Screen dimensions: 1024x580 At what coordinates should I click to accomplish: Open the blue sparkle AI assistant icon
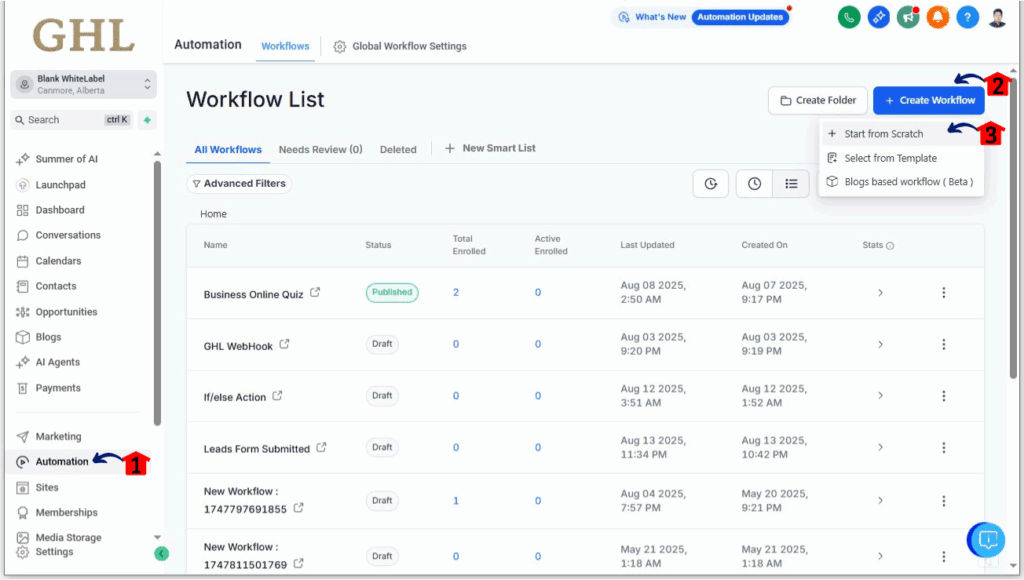click(878, 17)
